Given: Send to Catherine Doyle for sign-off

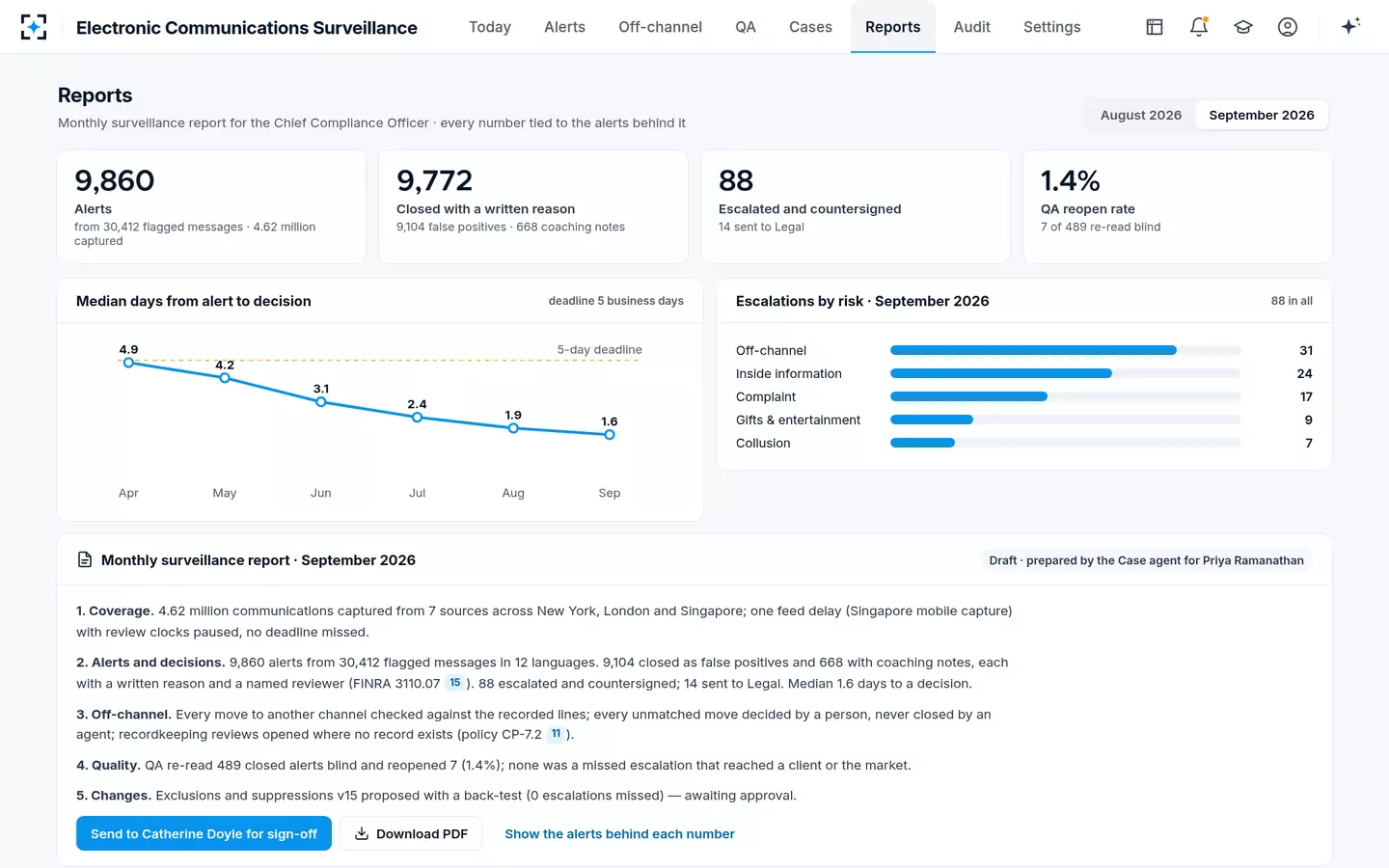Looking at the screenshot, I should pos(204,833).
